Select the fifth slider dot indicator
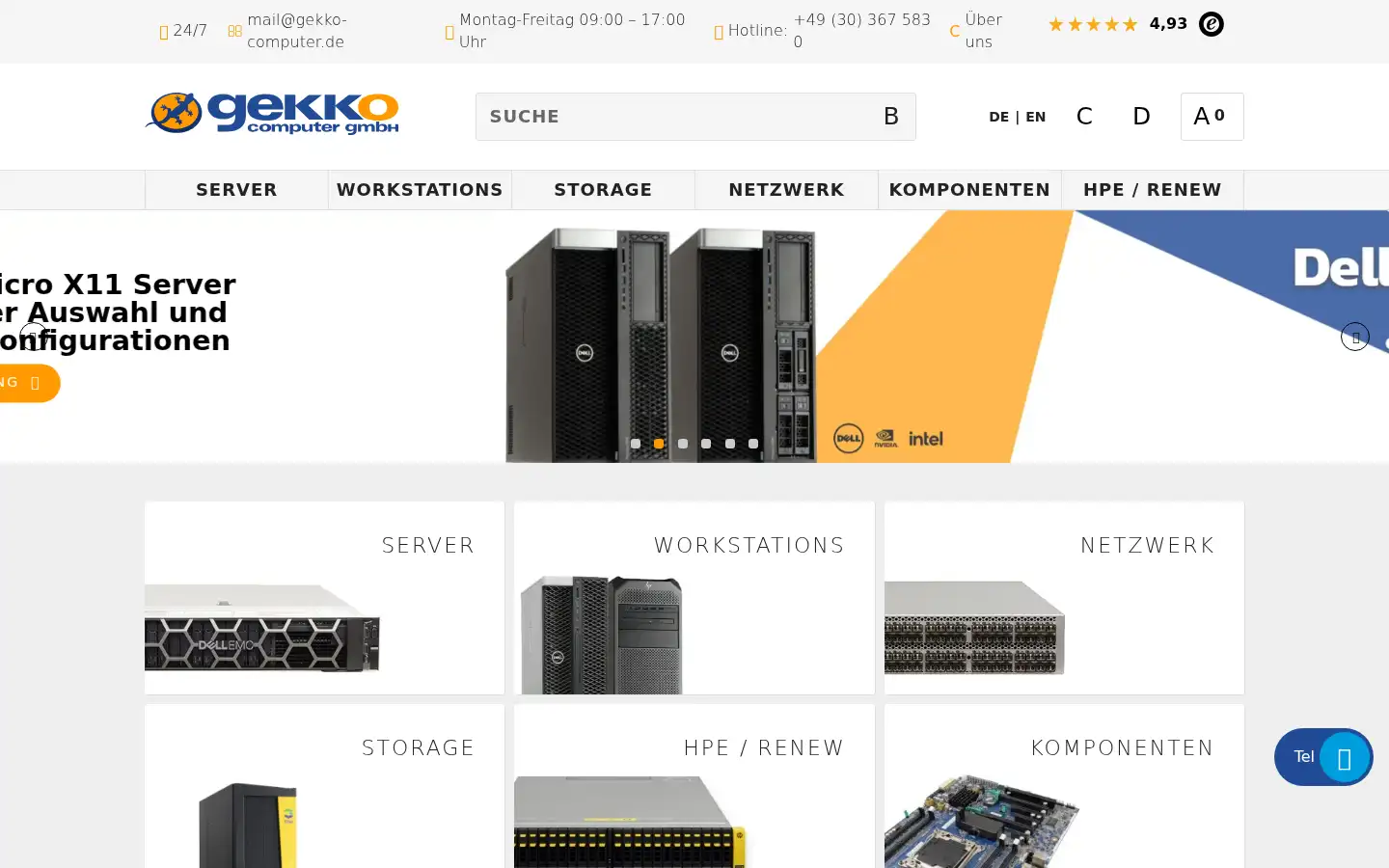The image size is (1389, 868). 730,444
